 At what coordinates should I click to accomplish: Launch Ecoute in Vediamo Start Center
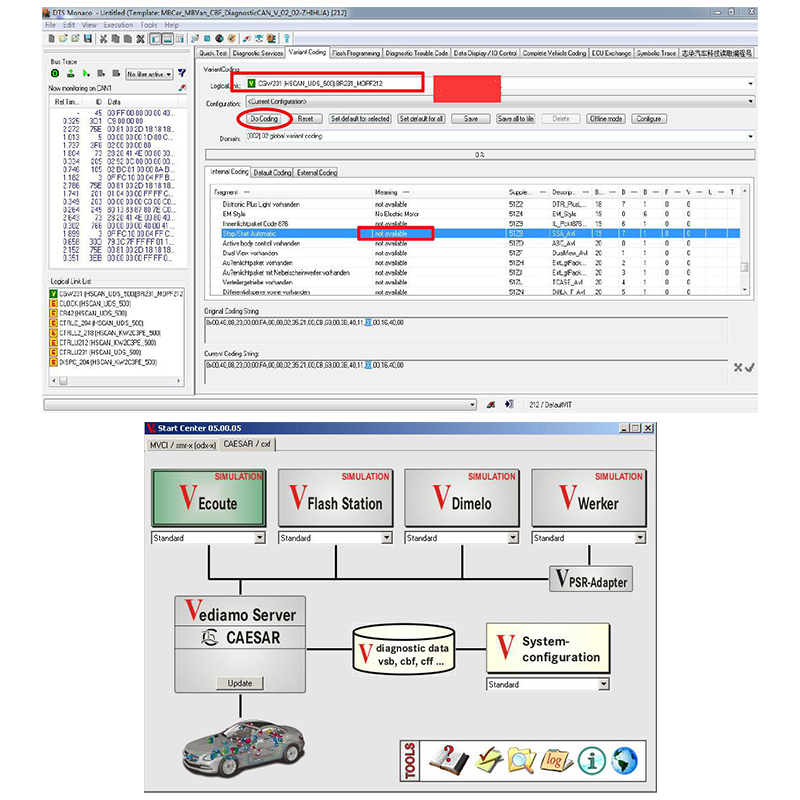209,498
